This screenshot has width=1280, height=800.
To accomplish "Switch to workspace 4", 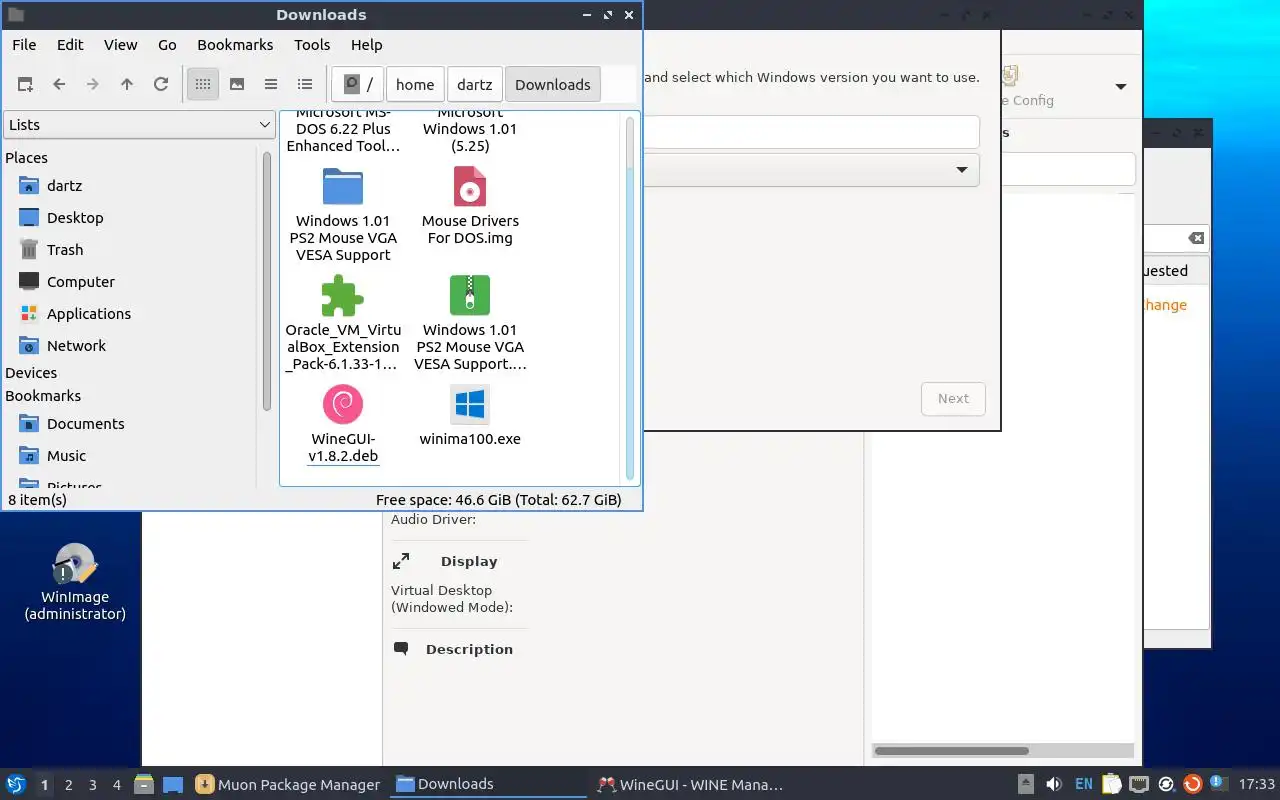I will click(x=117, y=785).
